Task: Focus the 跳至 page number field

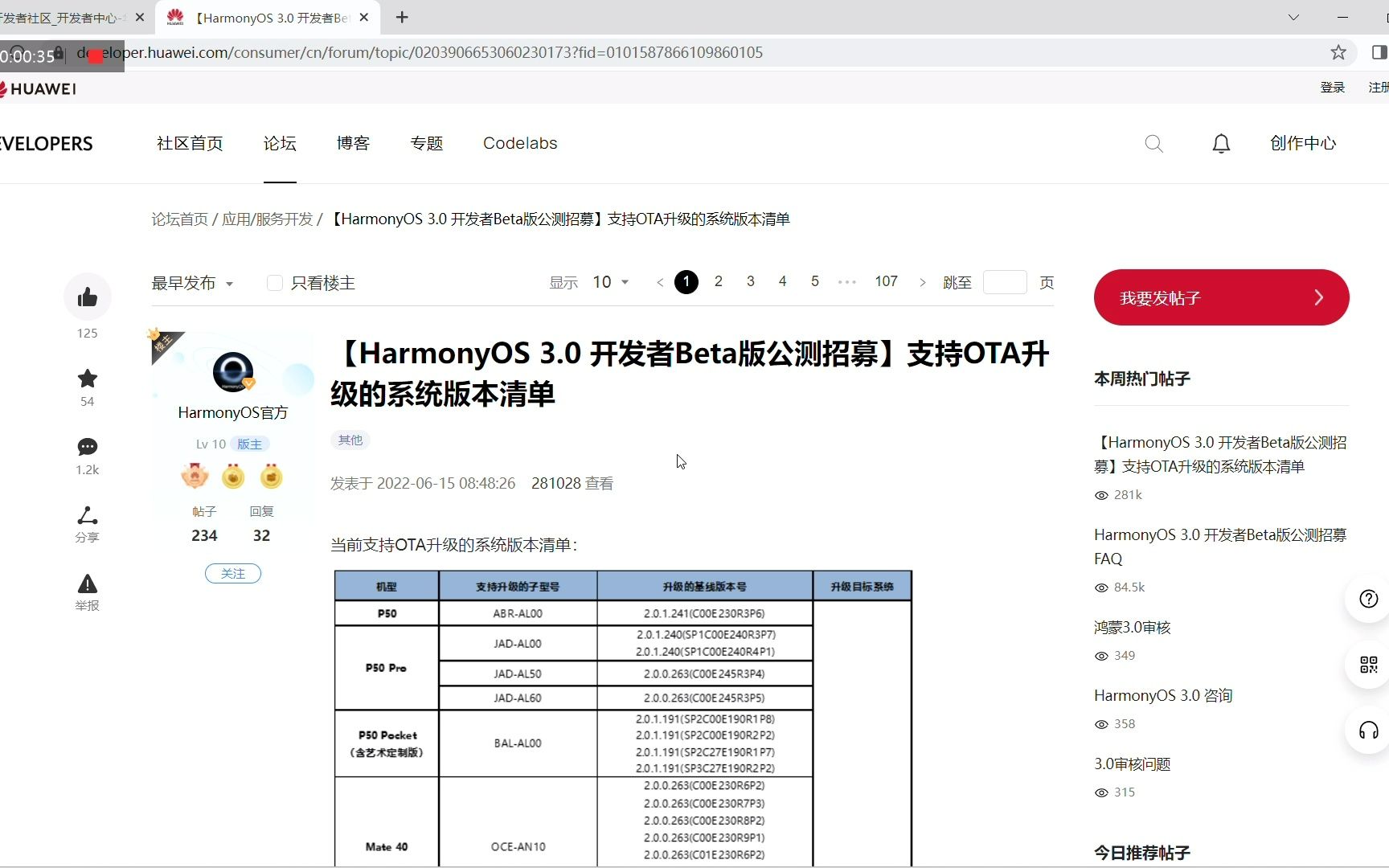Action: (1005, 282)
